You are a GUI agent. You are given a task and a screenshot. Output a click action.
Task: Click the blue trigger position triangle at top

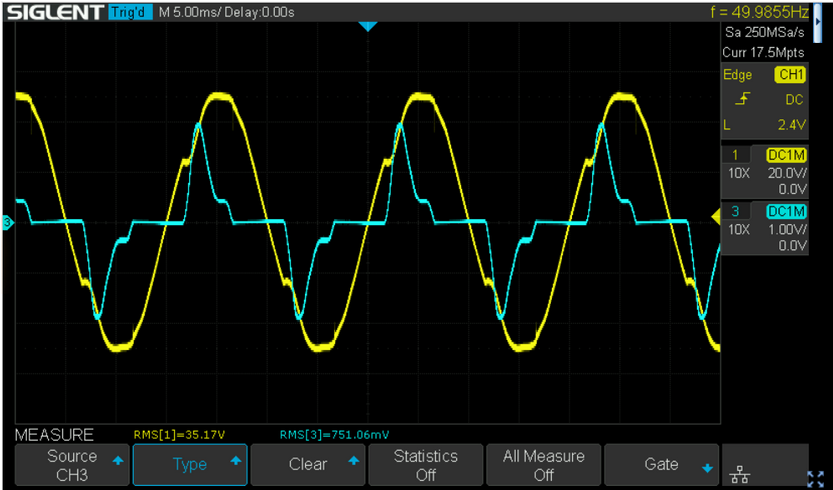367,26
